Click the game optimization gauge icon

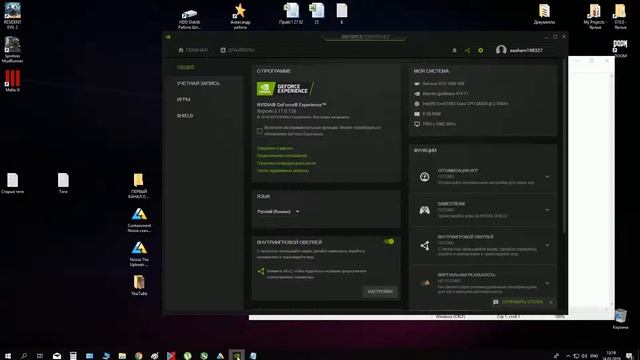pyautogui.click(x=424, y=177)
